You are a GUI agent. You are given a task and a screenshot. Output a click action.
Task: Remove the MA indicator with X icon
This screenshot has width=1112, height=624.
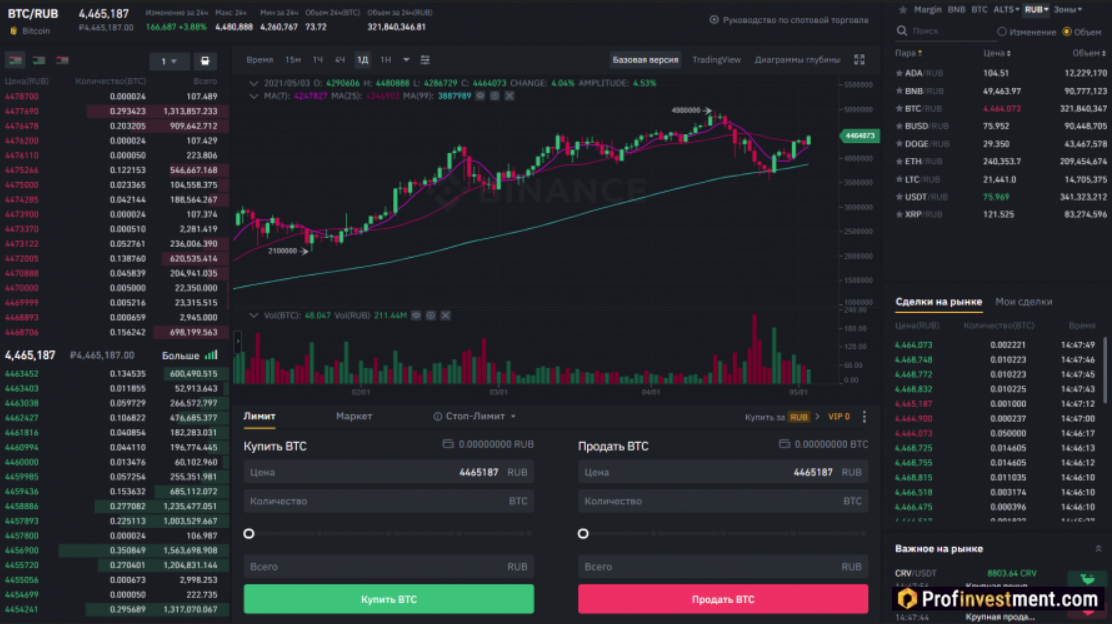click(x=509, y=96)
